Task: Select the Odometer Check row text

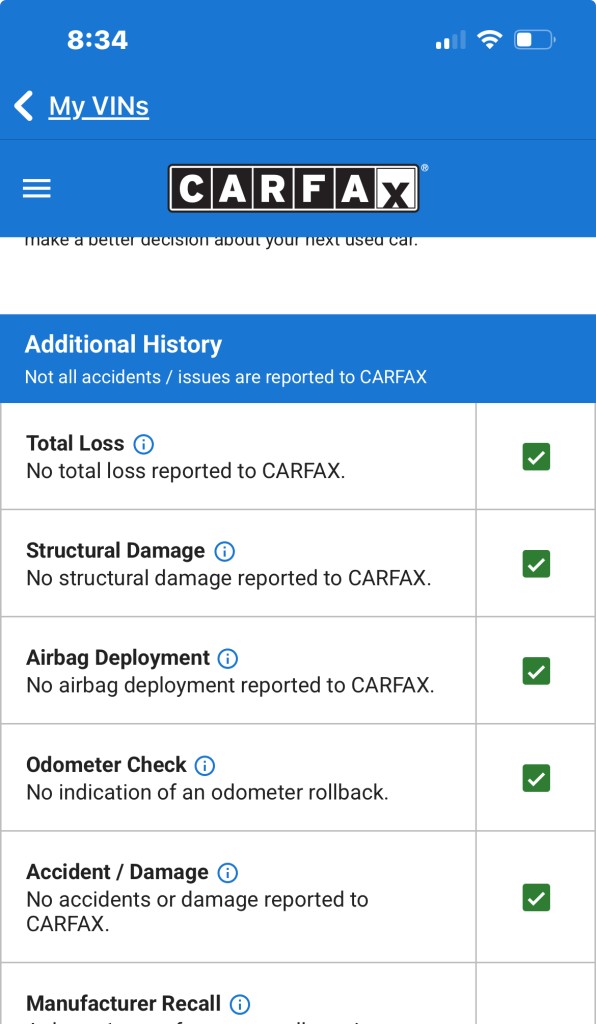Action: tap(207, 778)
